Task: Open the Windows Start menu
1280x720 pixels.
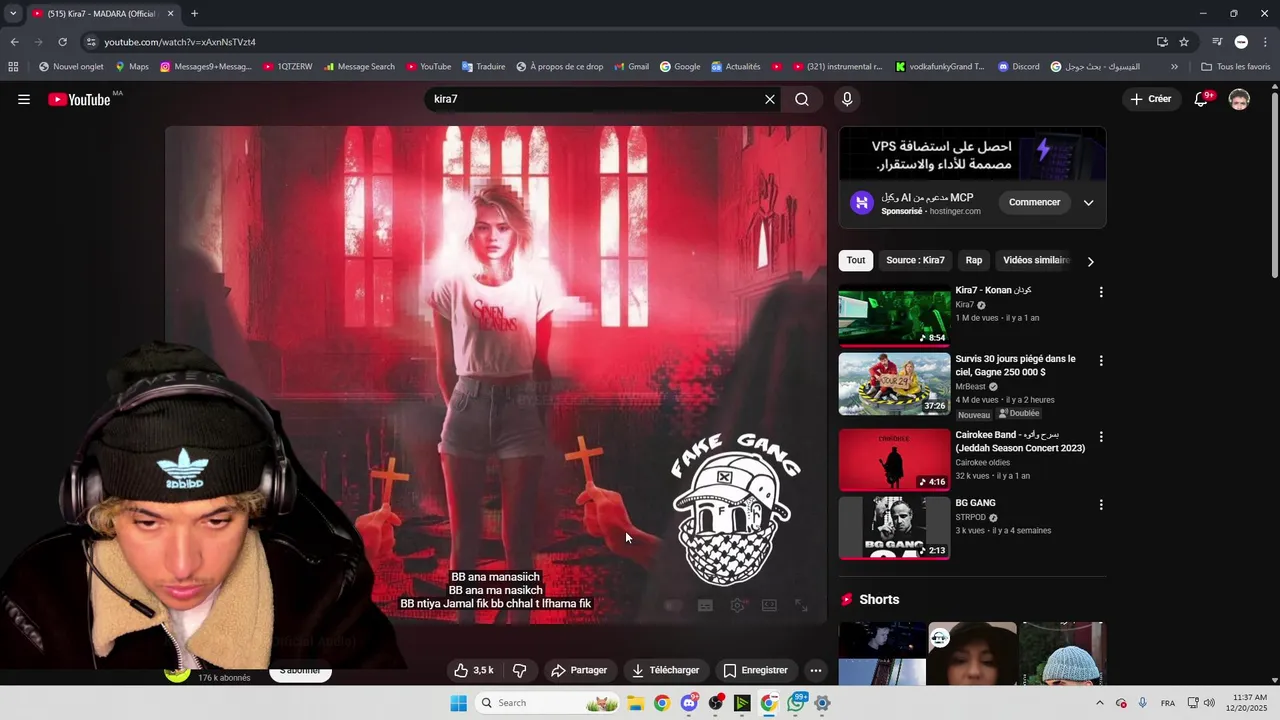Action: [458, 703]
